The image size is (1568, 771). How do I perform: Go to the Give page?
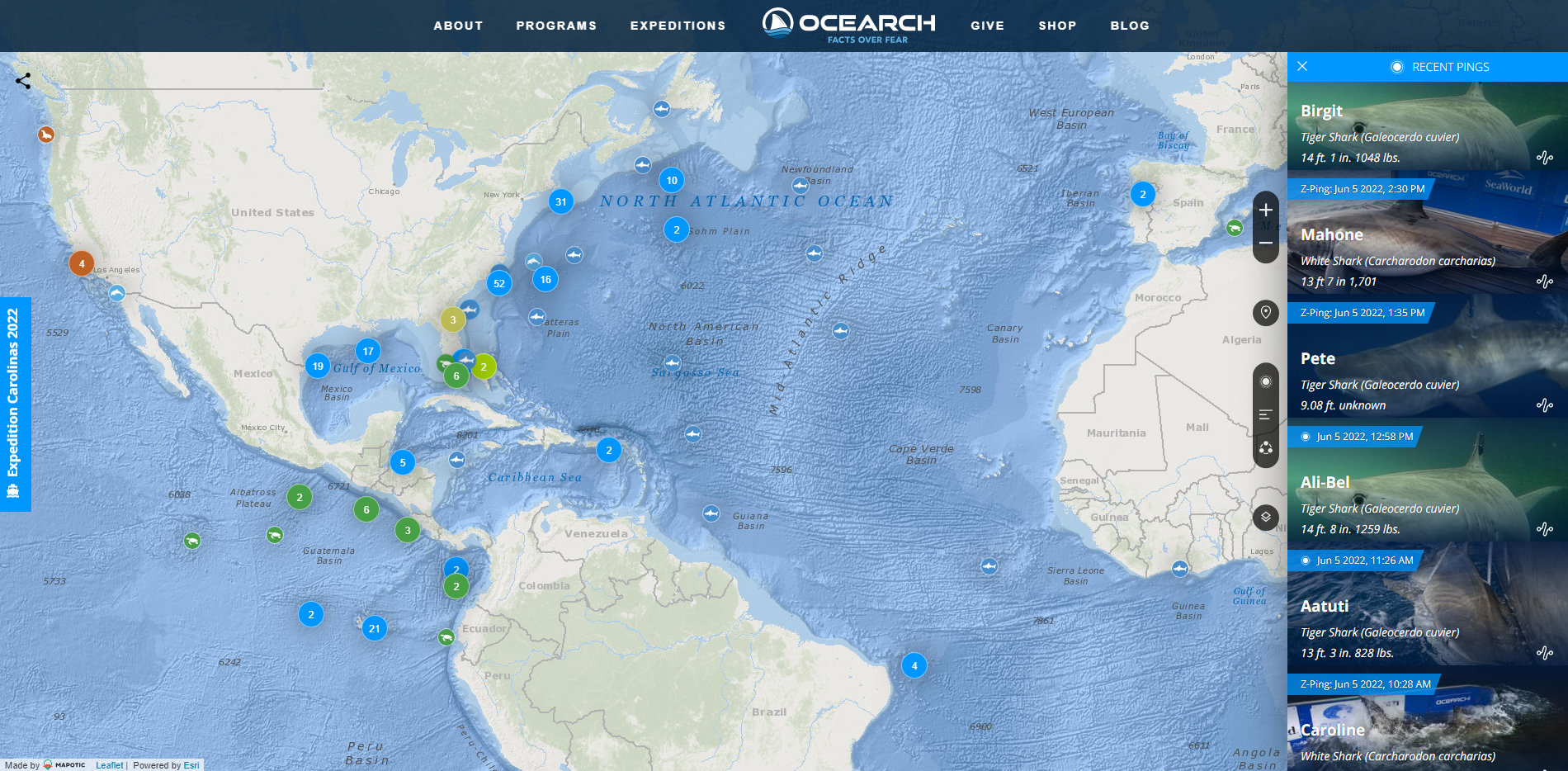tap(987, 26)
